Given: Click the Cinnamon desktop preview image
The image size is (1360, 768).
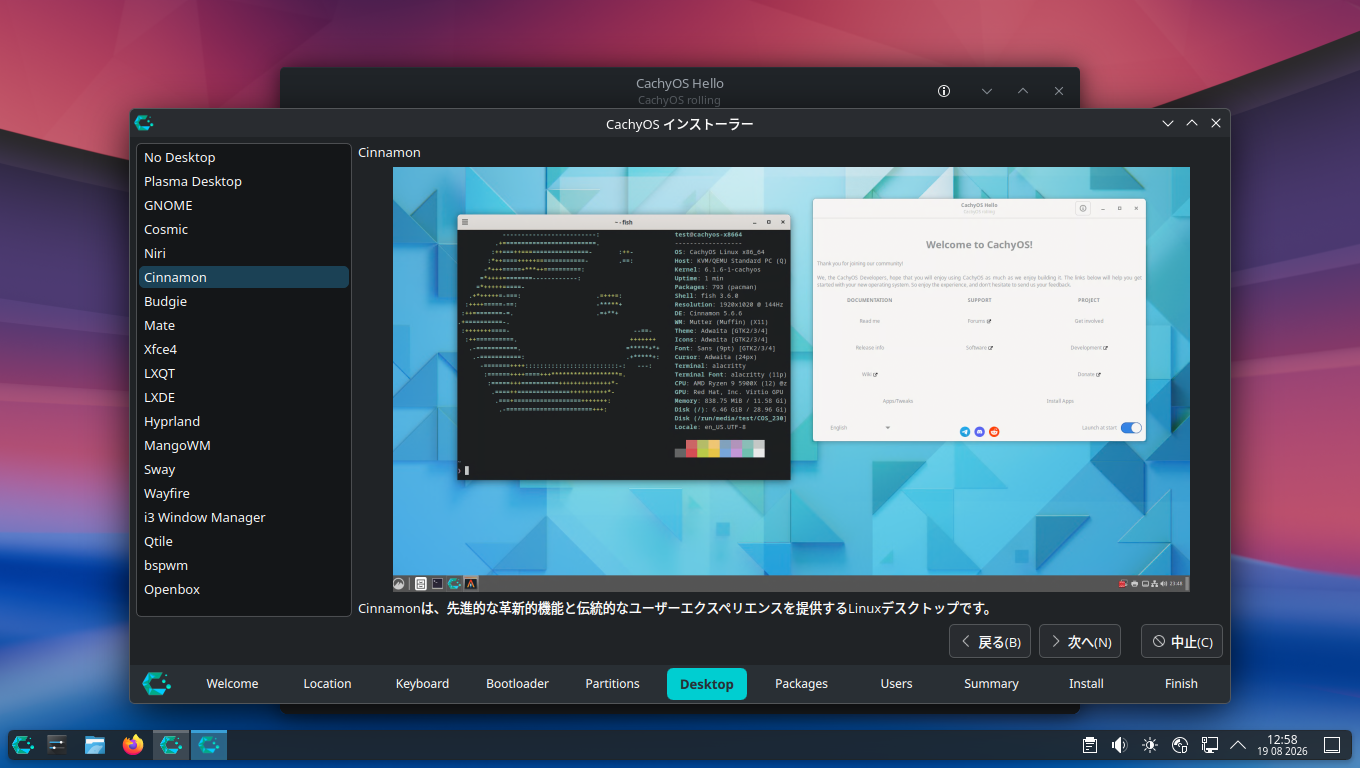Looking at the screenshot, I should point(791,379).
